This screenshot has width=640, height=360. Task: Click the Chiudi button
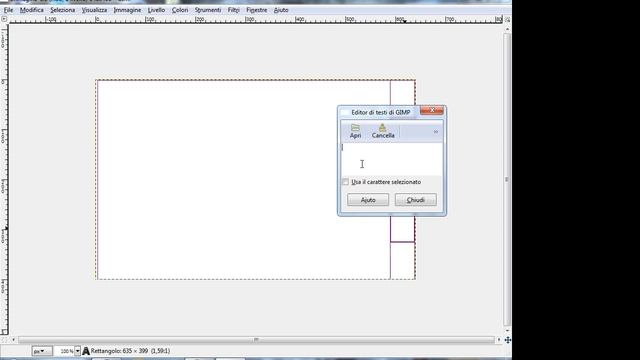click(x=416, y=200)
